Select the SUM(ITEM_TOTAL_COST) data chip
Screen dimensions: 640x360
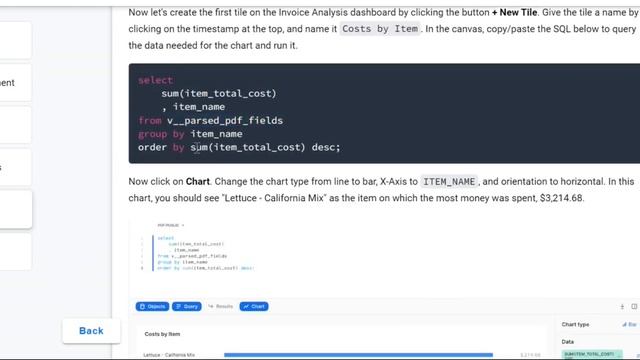(x=592, y=354)
